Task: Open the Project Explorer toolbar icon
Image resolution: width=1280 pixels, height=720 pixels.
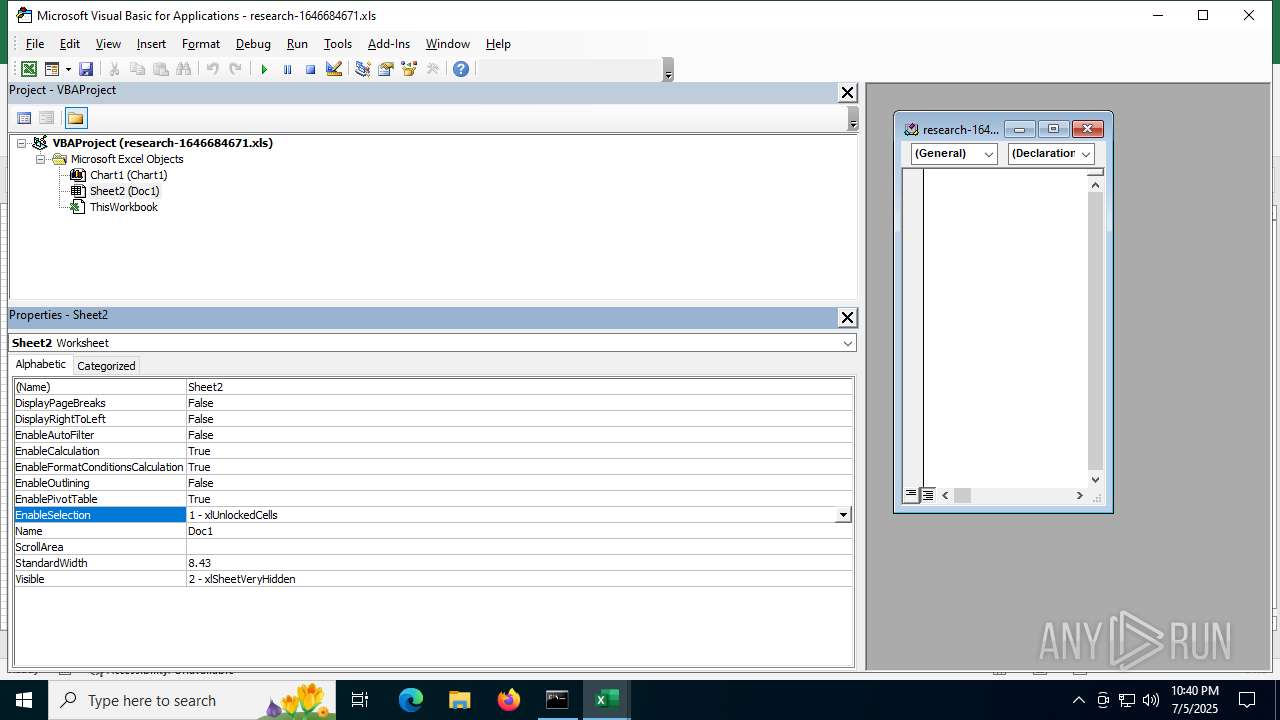Action: (362, 69)
